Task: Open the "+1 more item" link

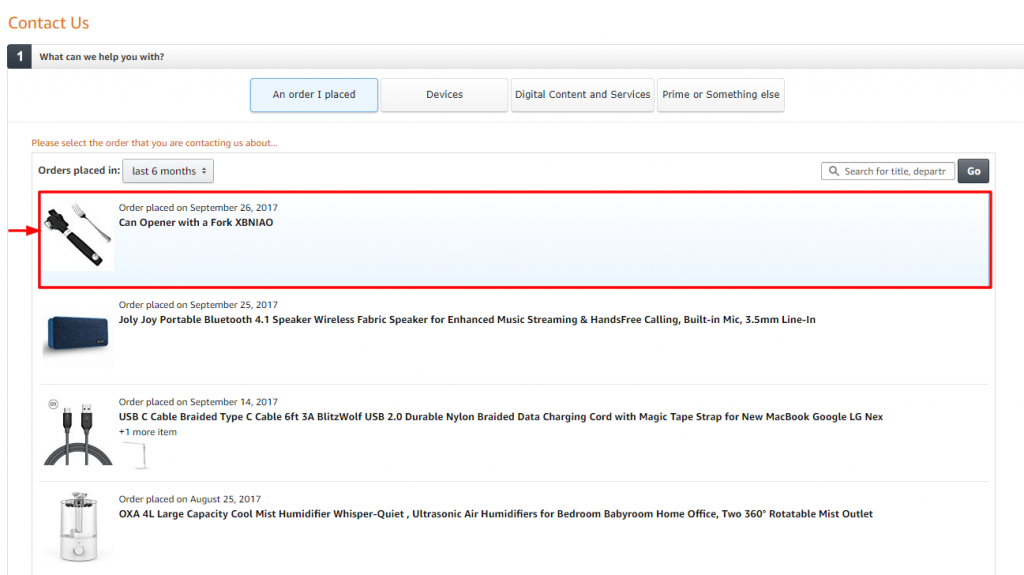Action: point(148,432)
